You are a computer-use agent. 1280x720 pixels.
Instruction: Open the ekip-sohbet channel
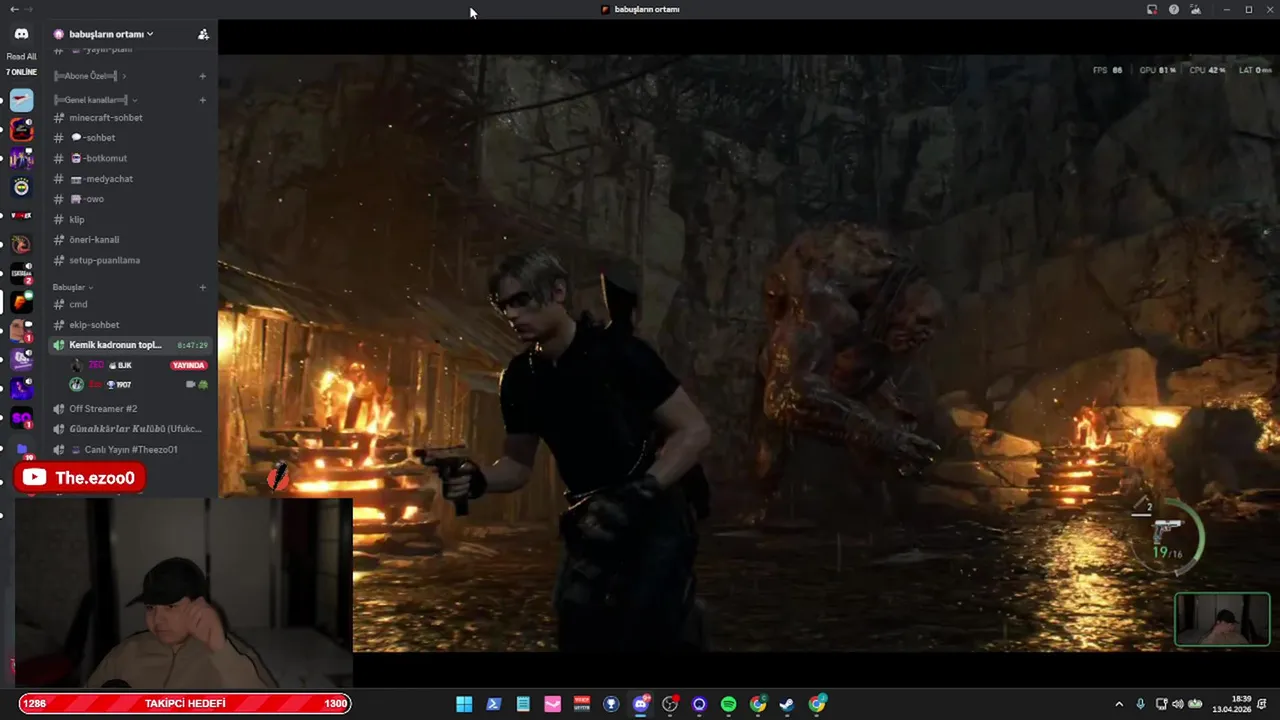click(130, 325)
